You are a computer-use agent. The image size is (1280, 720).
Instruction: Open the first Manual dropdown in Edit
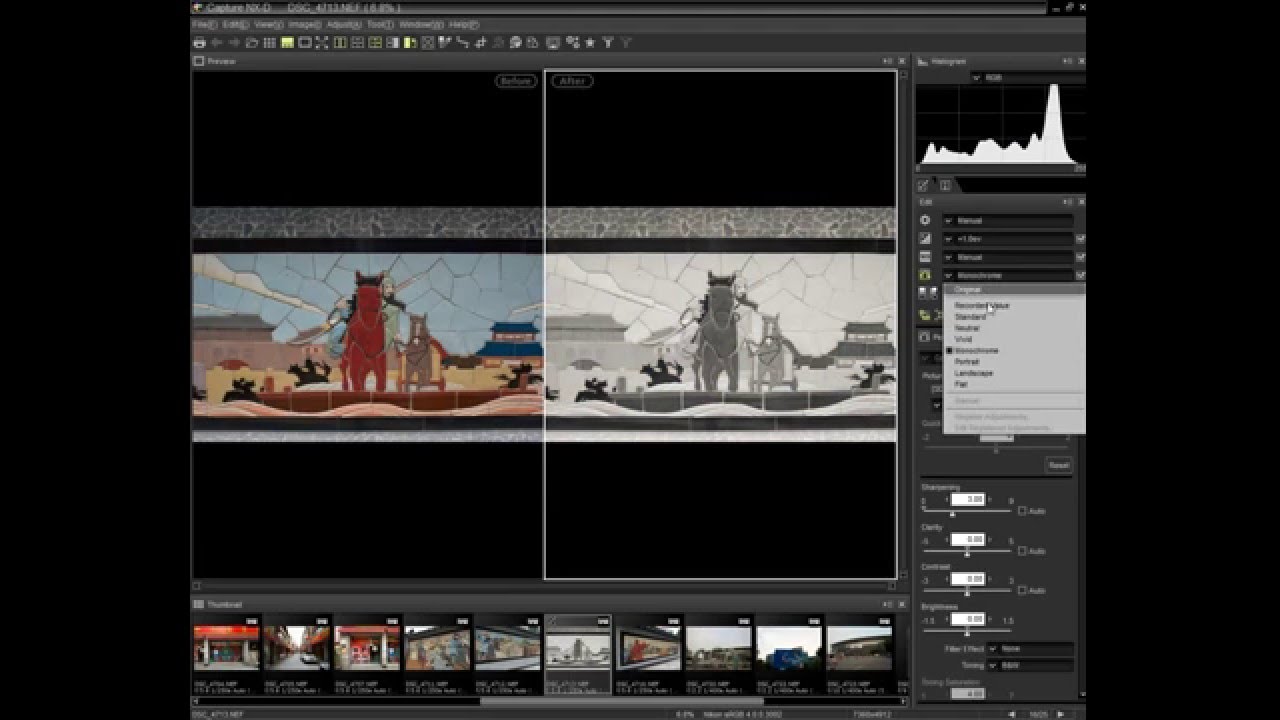coord(1007,220)
